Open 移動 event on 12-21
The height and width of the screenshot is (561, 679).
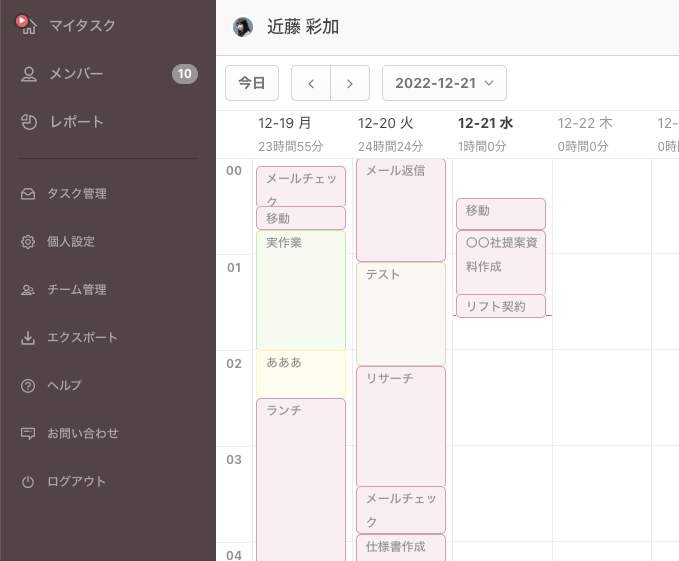pyautogui.click(x=501, y=214)
